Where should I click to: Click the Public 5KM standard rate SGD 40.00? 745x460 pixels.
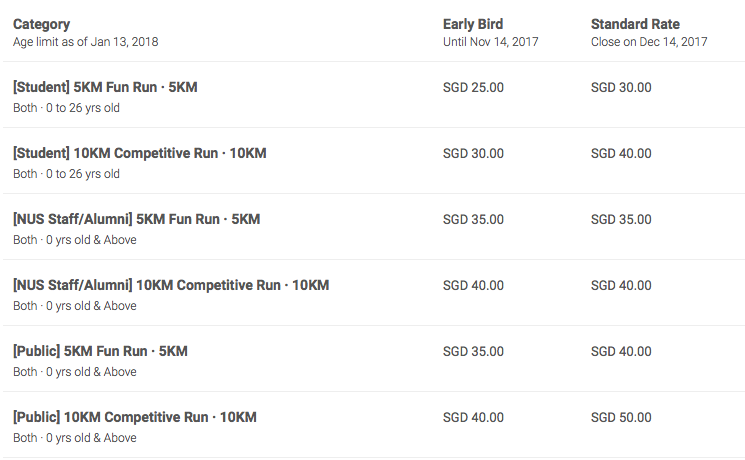click(621, 352)
